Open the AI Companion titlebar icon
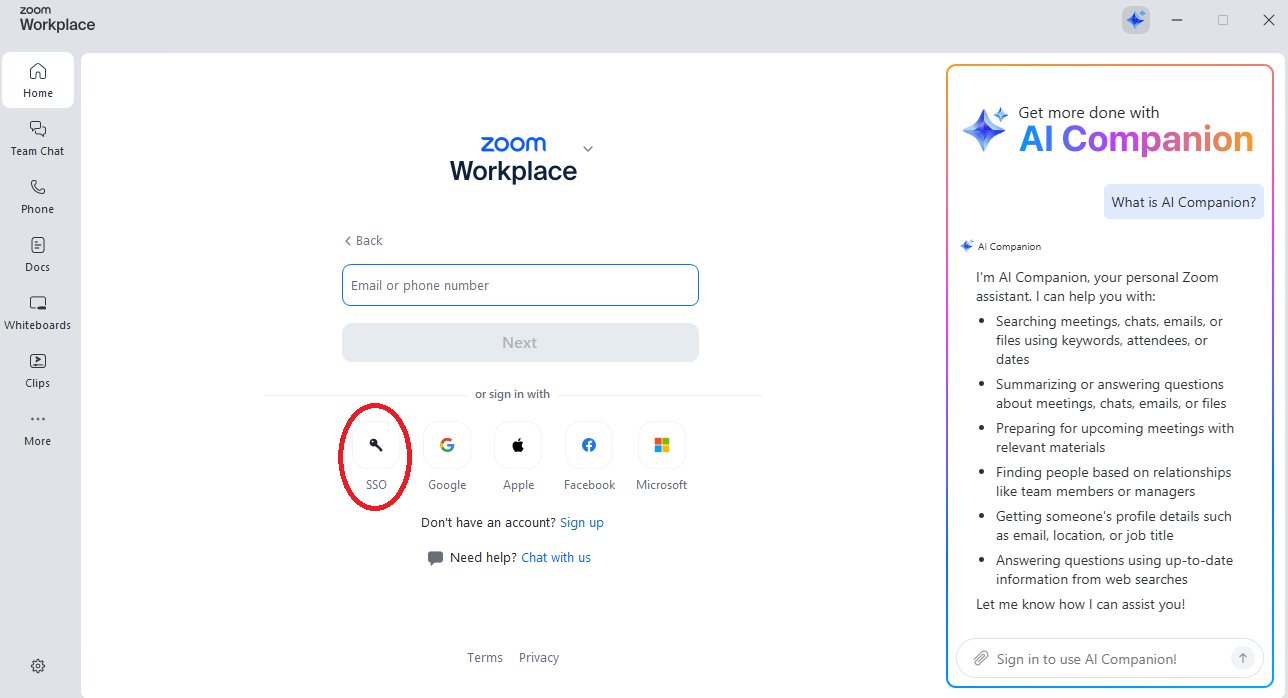Viewport: 1288px width, 698px height. [1135, 19]
